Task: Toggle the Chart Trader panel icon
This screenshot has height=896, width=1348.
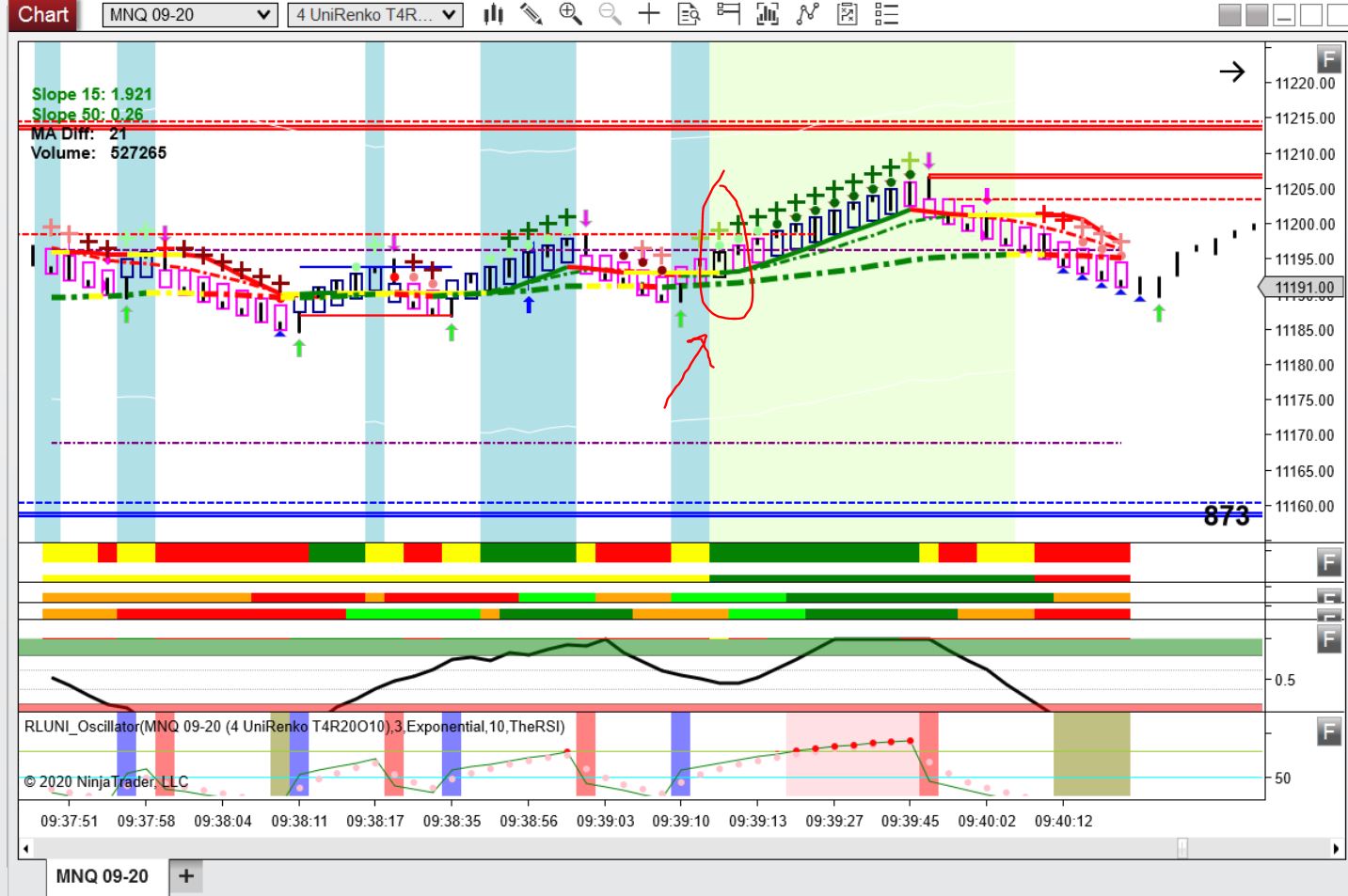Action: click(728, 14)
